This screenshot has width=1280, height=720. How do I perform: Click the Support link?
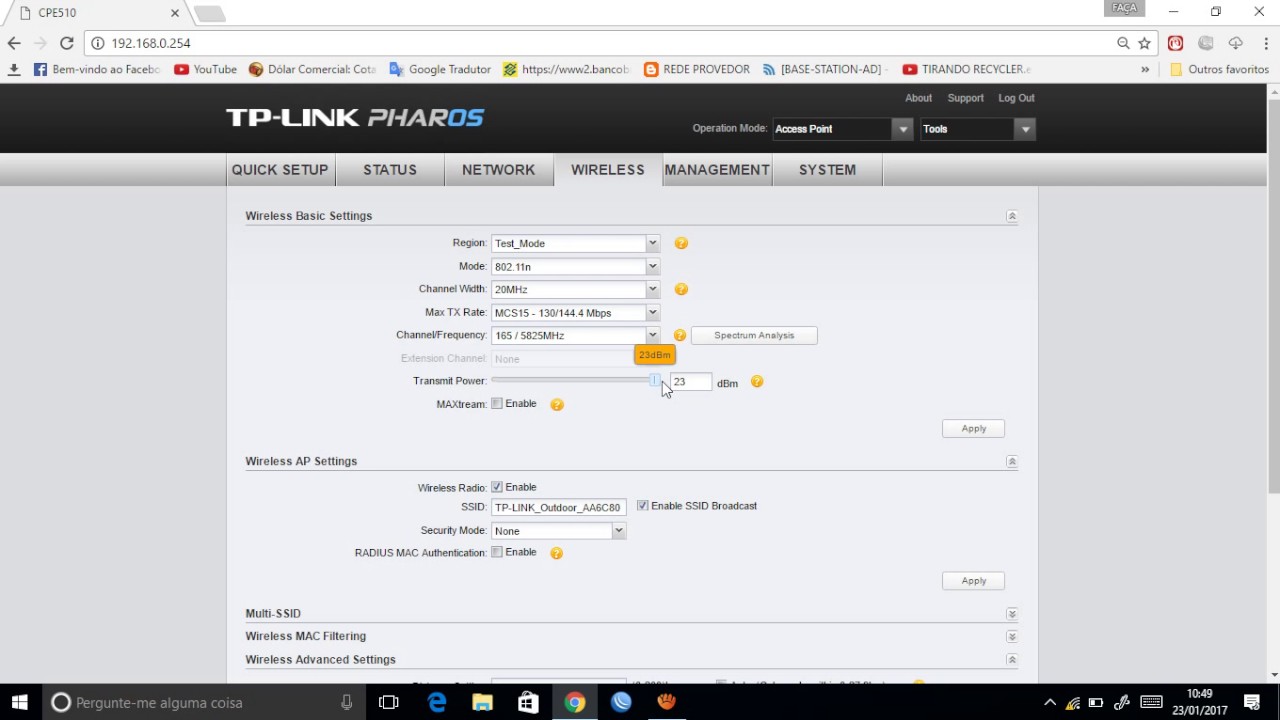tap(965, 98)
